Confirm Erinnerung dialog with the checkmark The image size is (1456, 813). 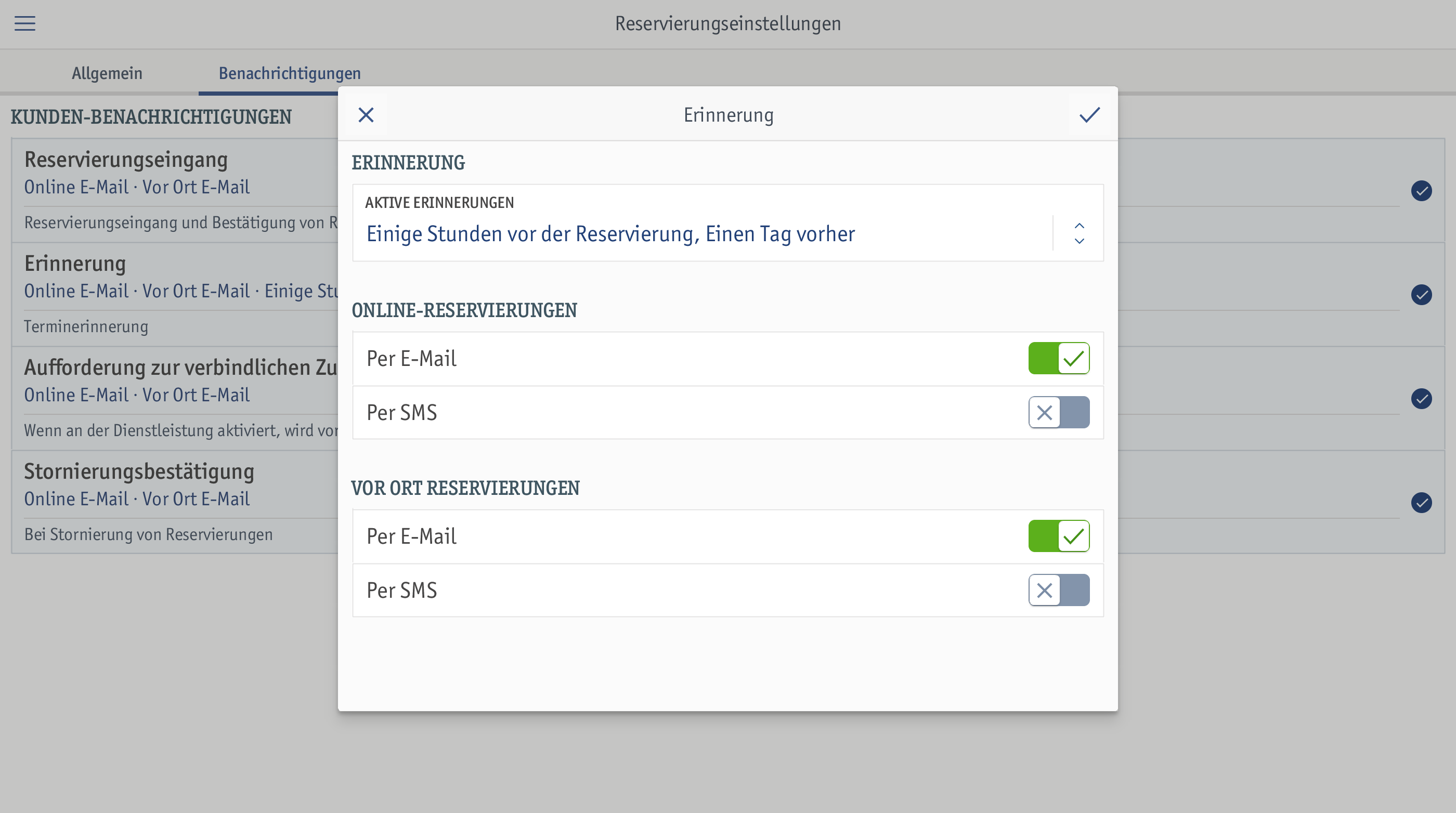tap(1089, 115)
